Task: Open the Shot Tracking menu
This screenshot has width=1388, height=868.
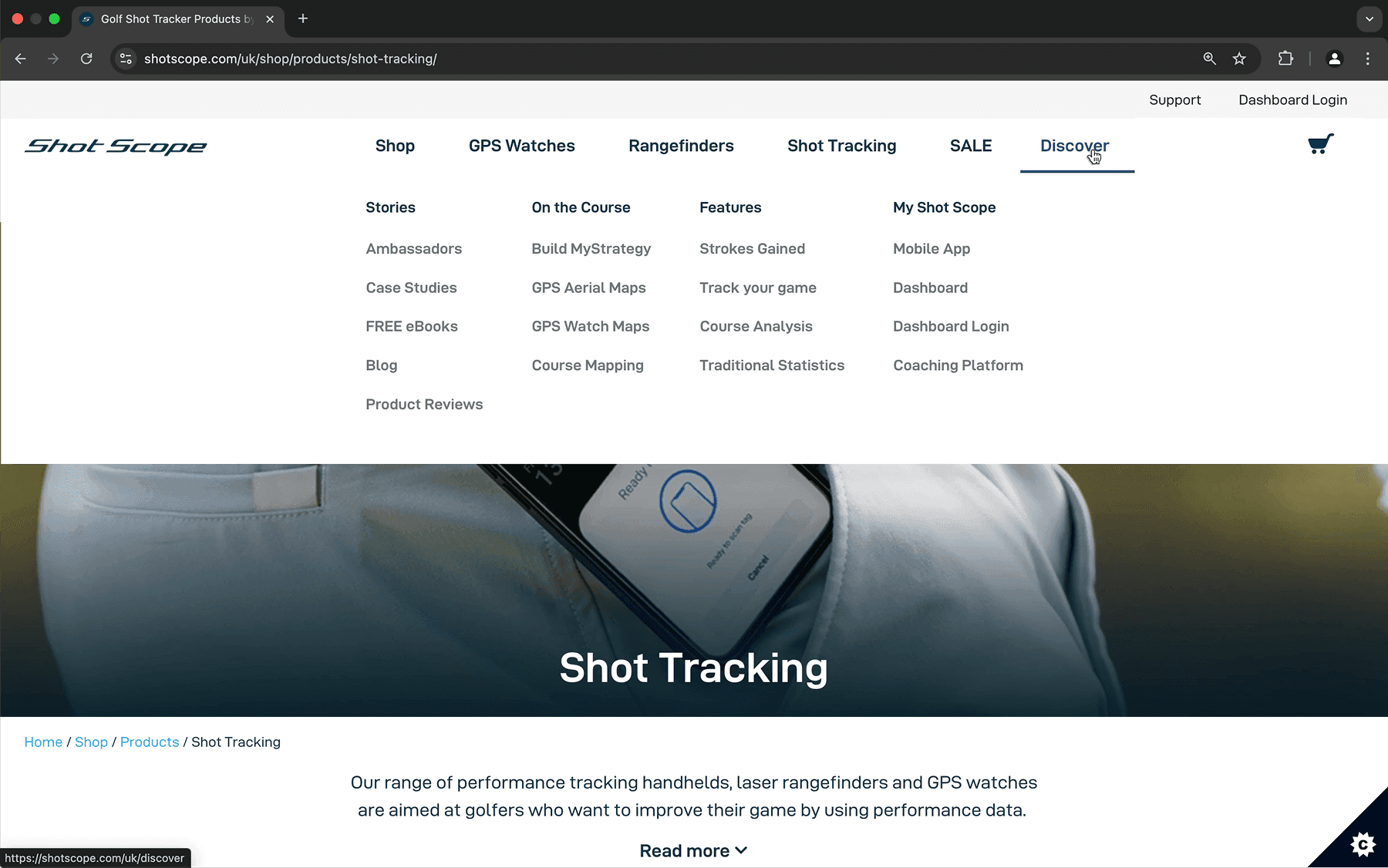Action: (x=842, y=146)
